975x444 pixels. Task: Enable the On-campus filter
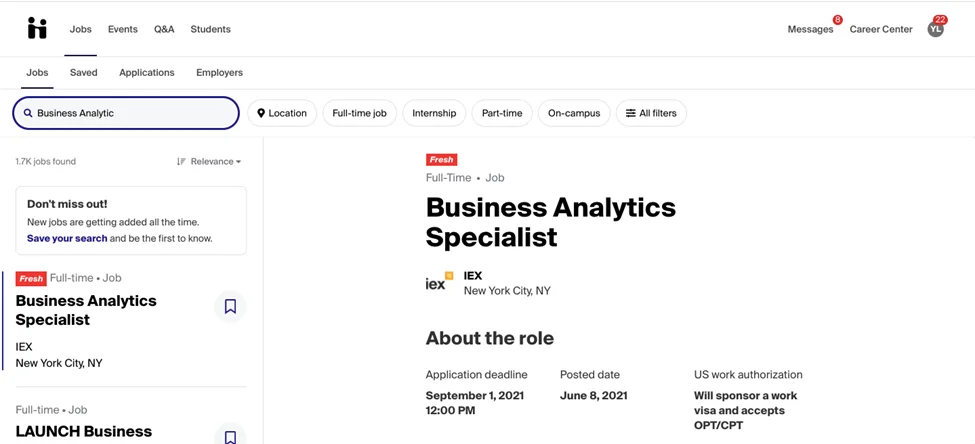pyautogui.click(x=574, y=113)
